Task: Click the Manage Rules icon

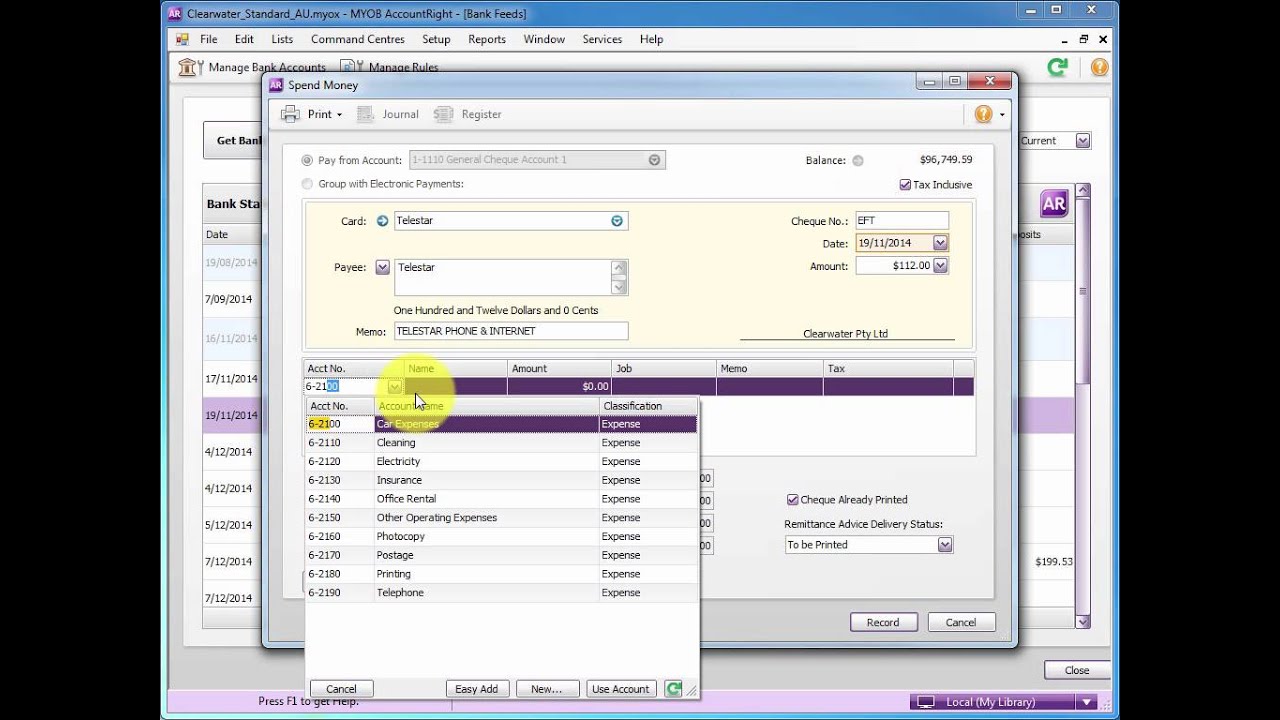Action: tap(350, 67)
